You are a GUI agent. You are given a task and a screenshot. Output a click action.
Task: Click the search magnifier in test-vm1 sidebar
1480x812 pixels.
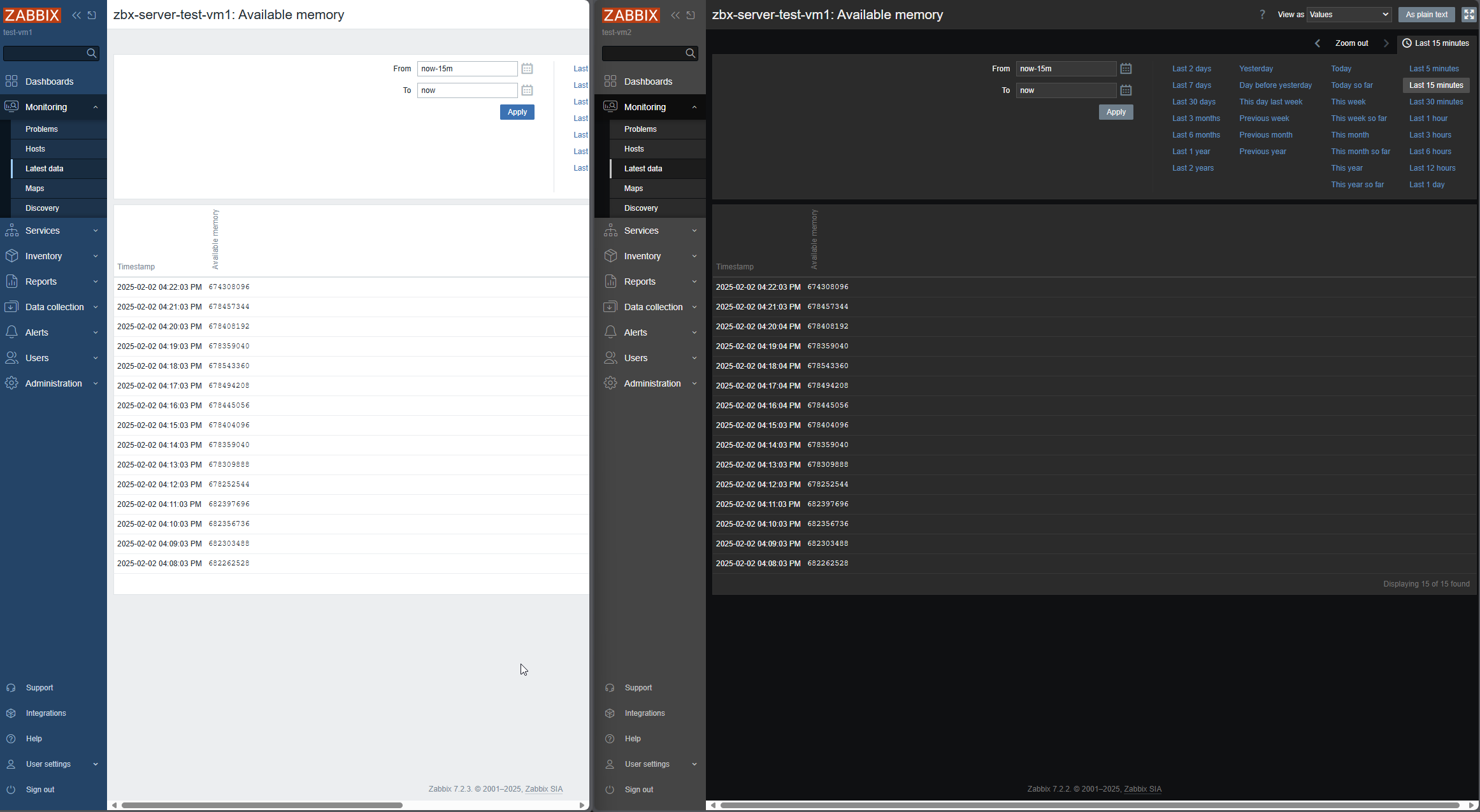[x=92, y=53]
